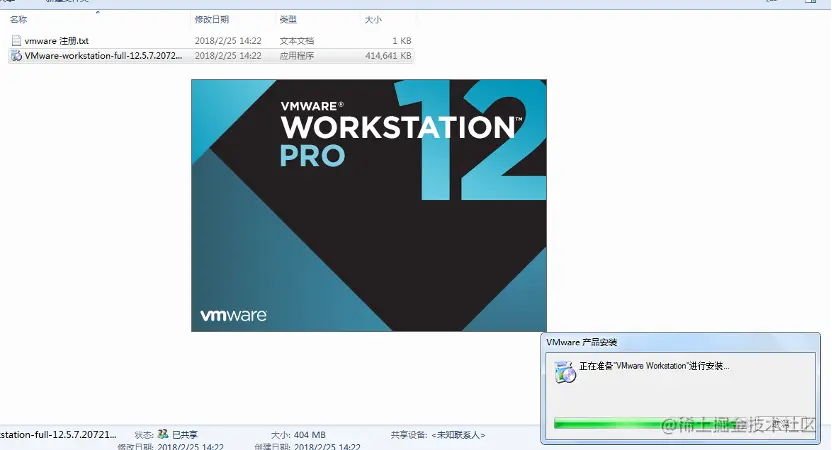Click the 未知联系人 shared device value
Screen dimensions: 832x450
(458, 435)
